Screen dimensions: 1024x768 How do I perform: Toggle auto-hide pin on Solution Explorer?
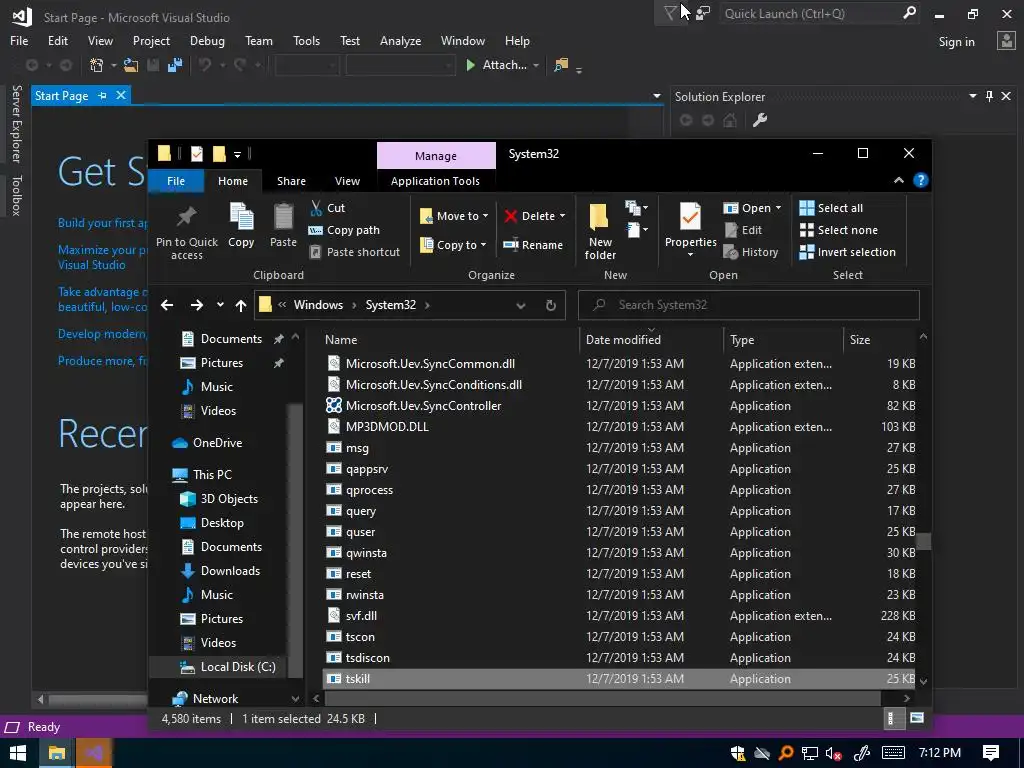[989, 96]
